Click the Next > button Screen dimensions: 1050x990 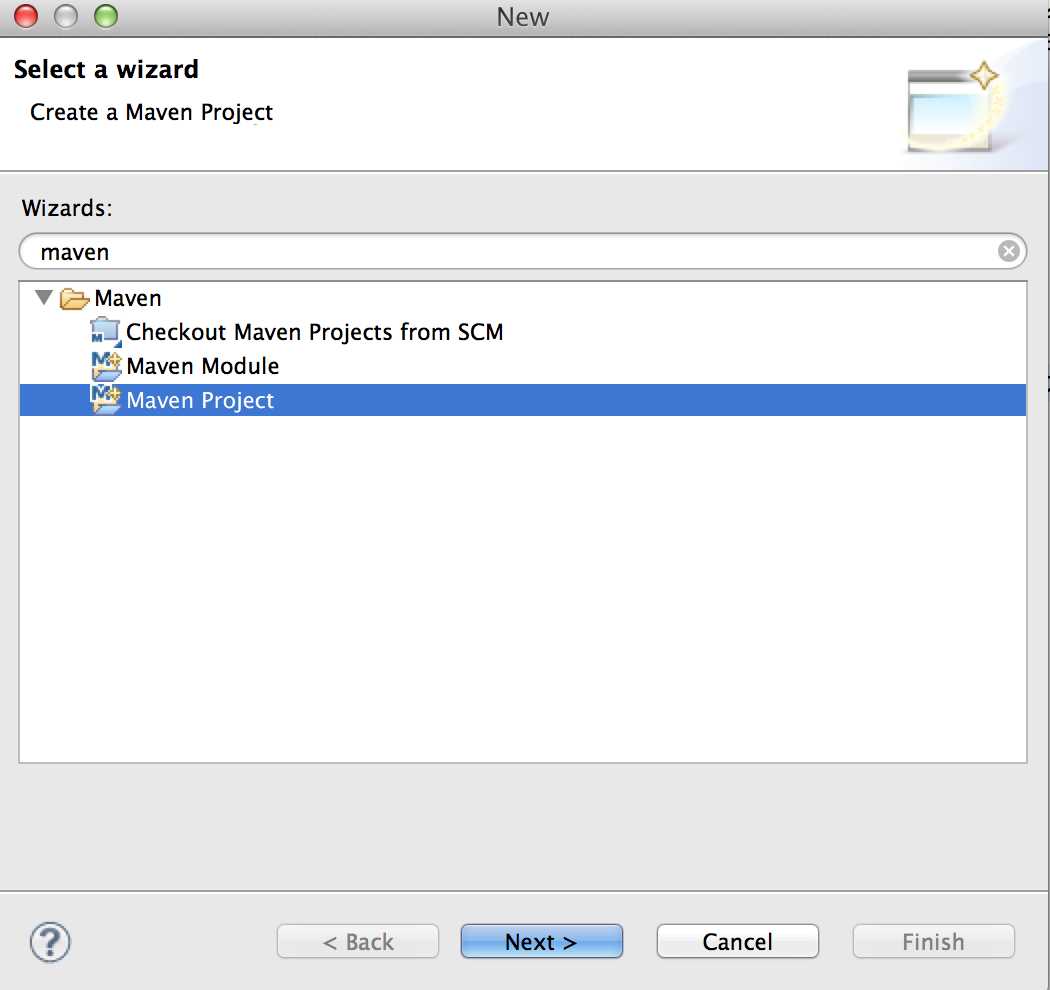click(541, 942)
